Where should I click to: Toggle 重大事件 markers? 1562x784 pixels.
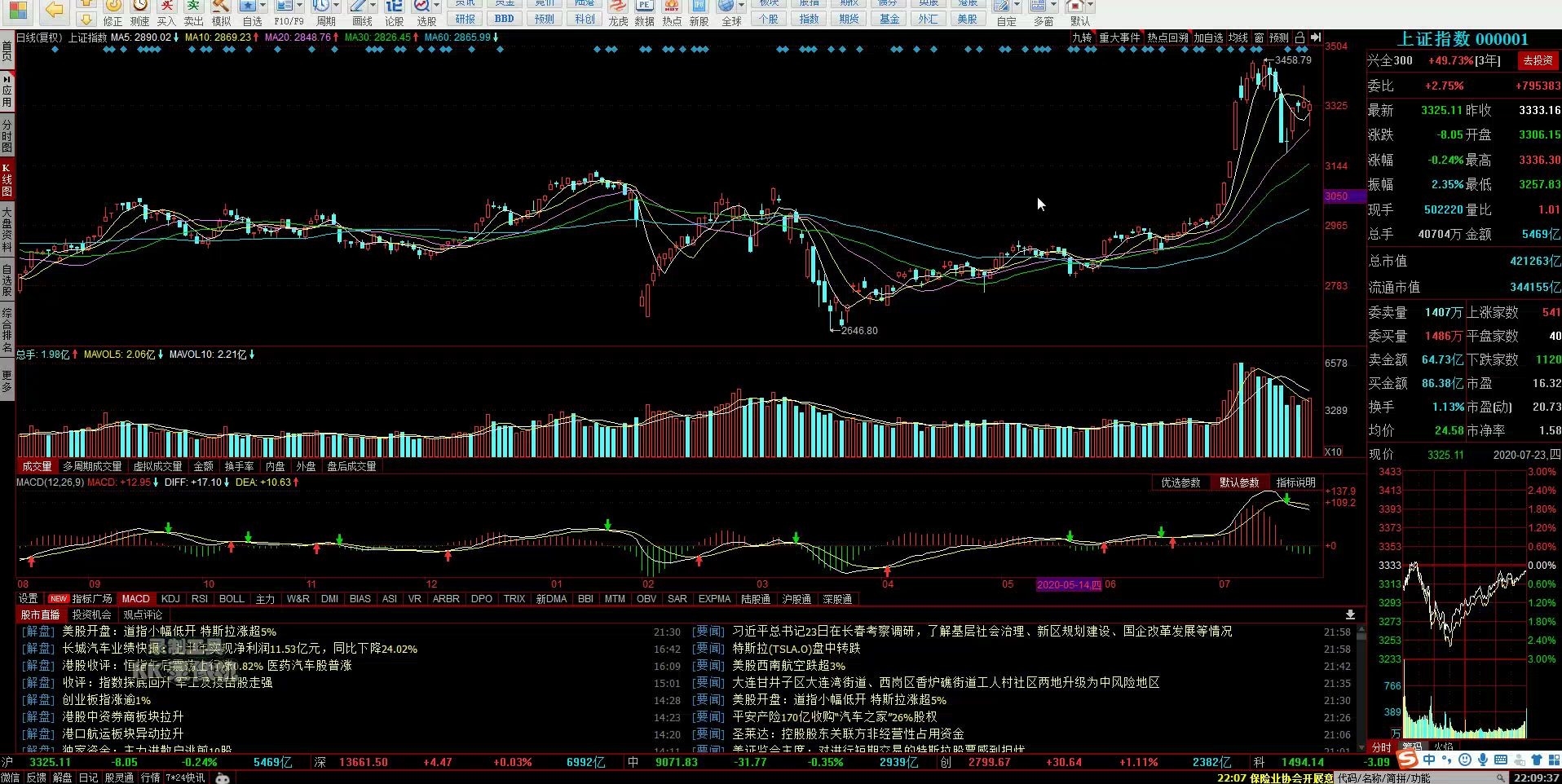(1119, 37)
